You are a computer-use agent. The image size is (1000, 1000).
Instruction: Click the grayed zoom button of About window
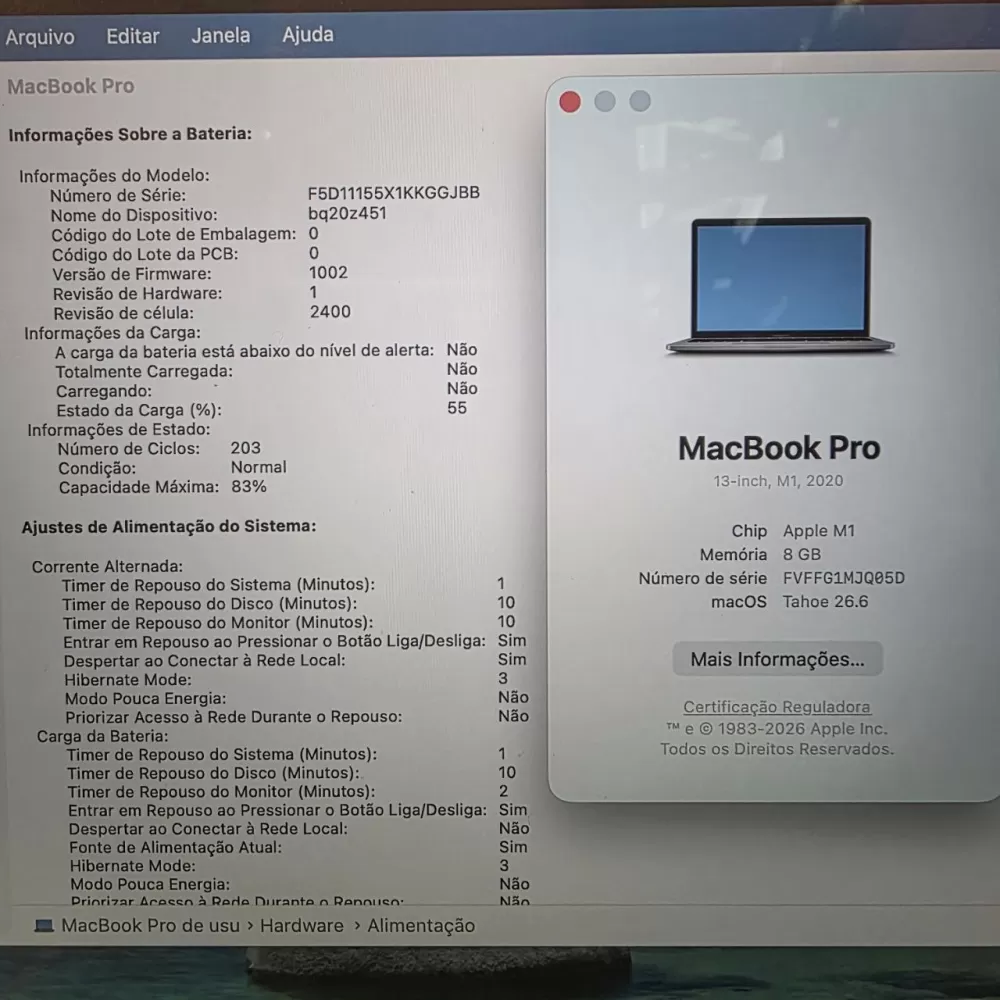coord(640,100)
